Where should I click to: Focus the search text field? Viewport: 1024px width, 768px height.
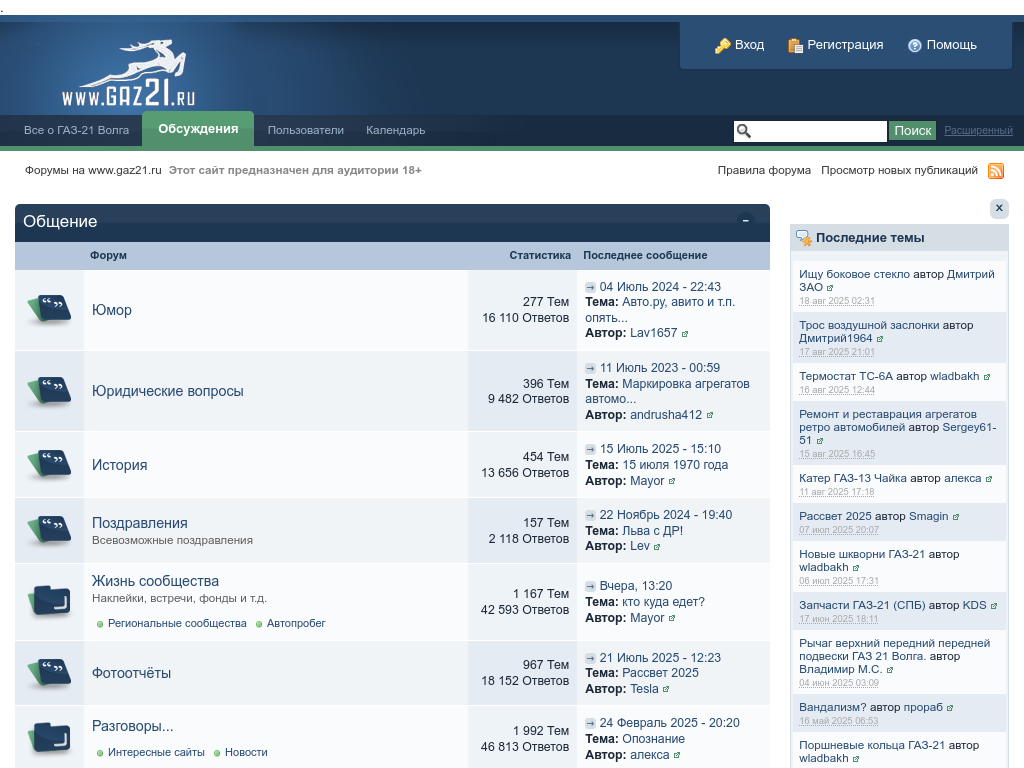818,131
